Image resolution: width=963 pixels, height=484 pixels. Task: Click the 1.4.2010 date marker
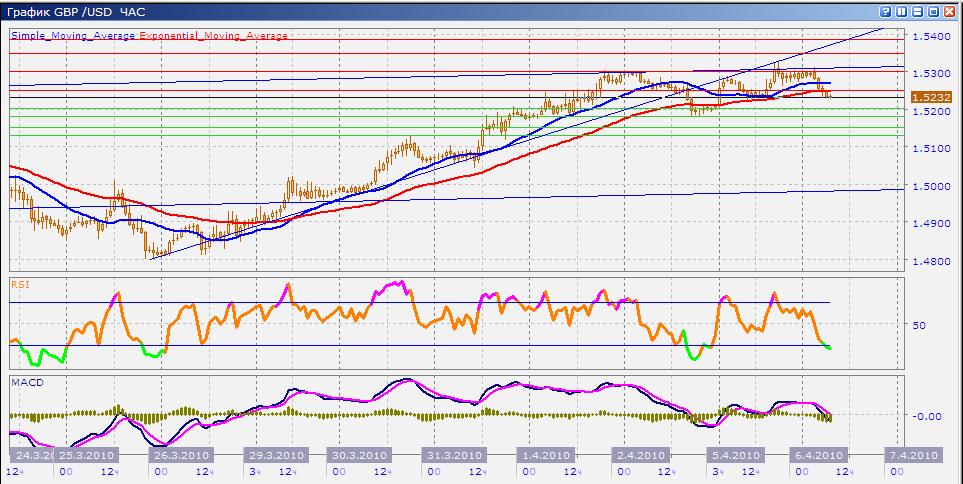(545, 455)
